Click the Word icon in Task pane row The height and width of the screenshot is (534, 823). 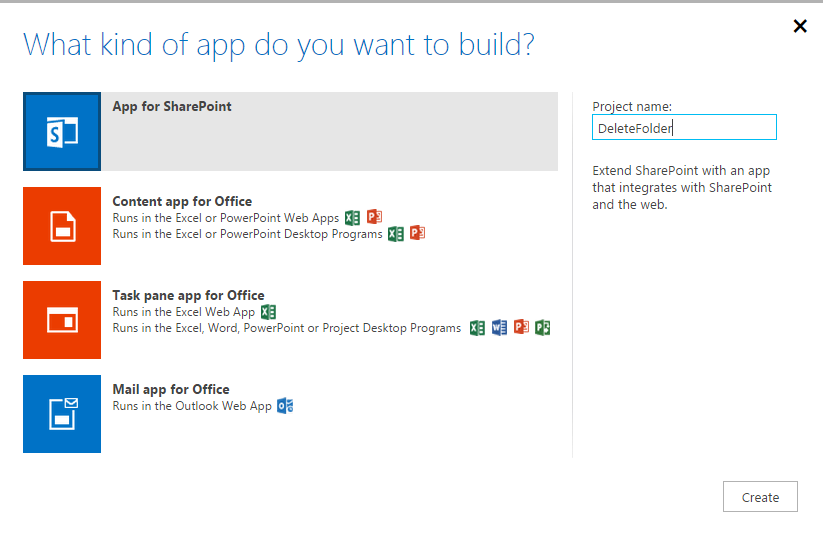499,328
